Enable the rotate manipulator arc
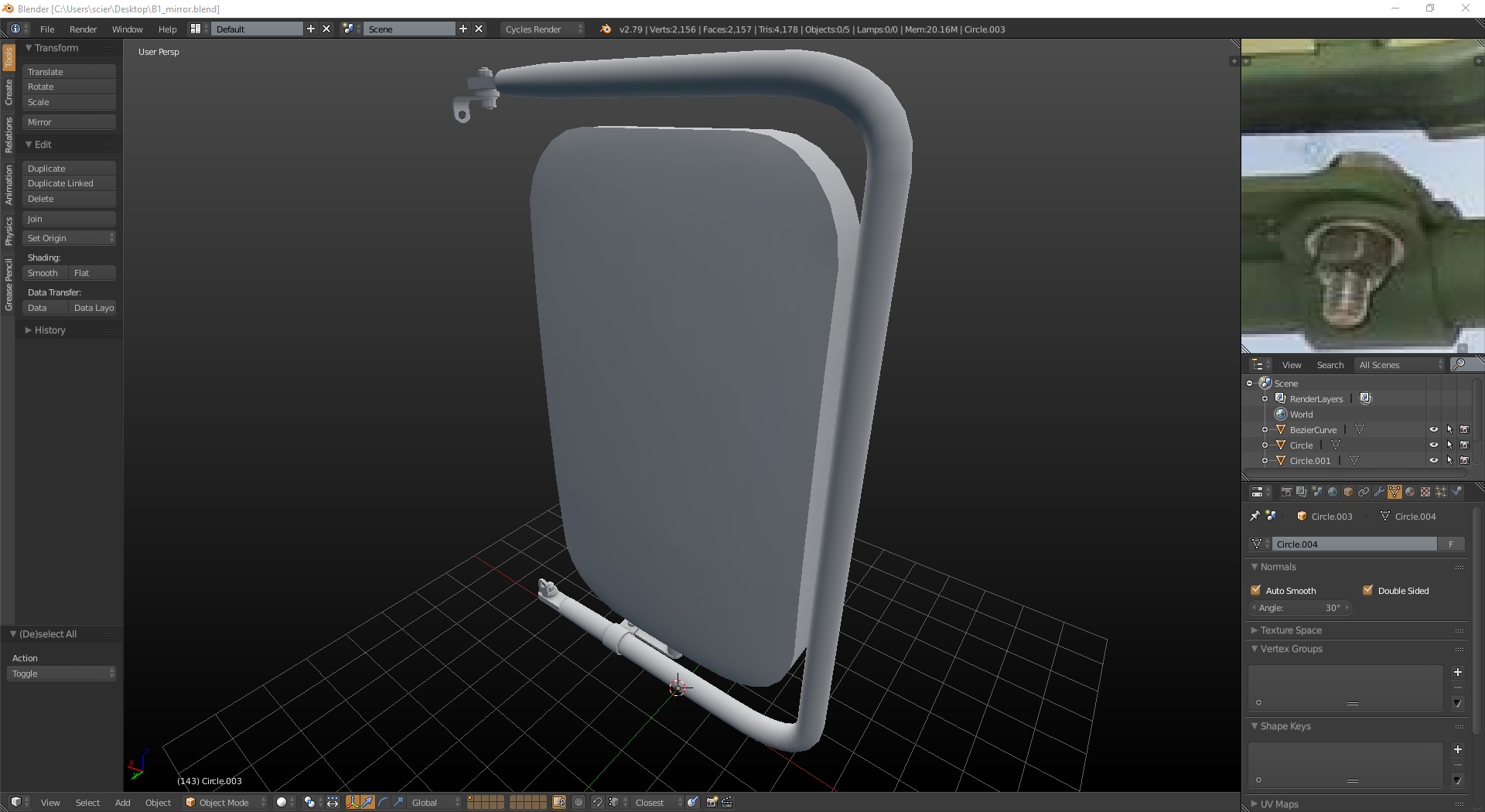The height and width of the screenshot is (812, 1485). point(383,802)
